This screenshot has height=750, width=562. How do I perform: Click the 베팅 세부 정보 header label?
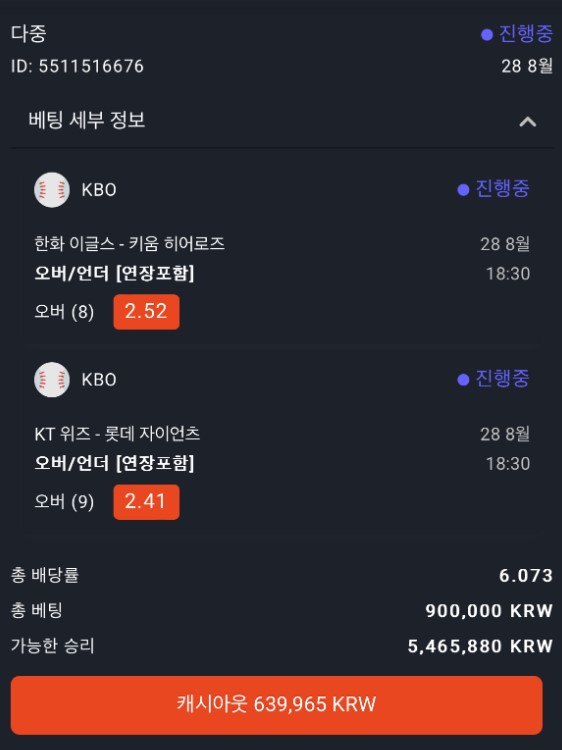87,120
